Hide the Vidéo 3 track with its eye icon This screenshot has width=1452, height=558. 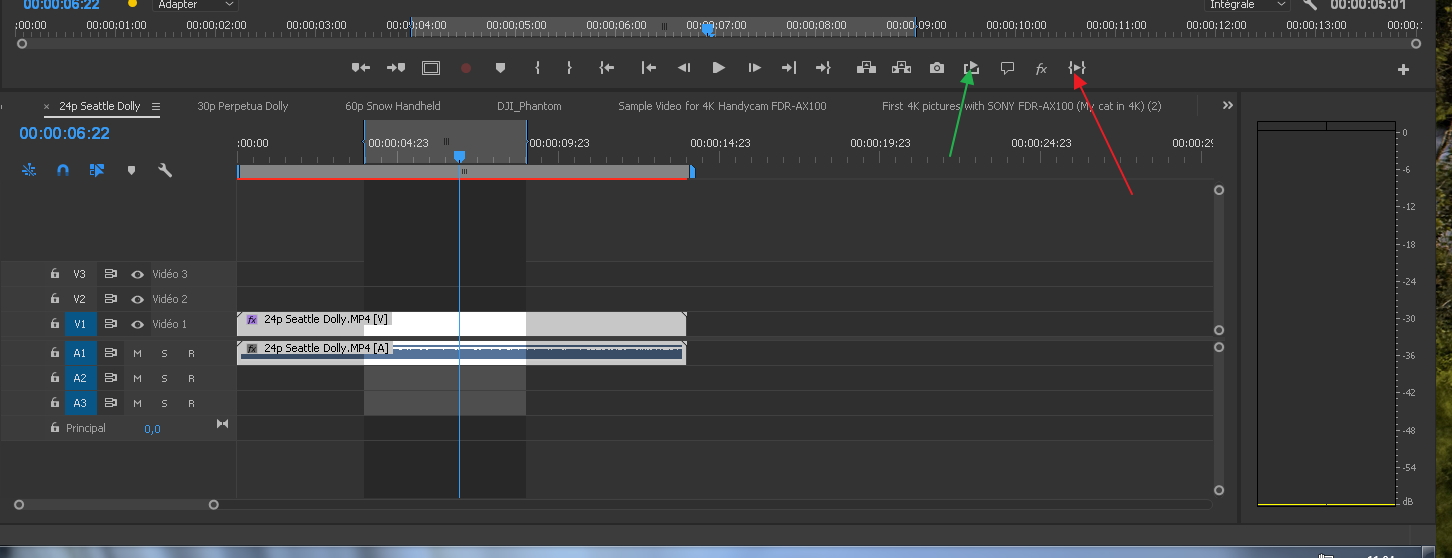pyautogui.click(x=138, y=274)
